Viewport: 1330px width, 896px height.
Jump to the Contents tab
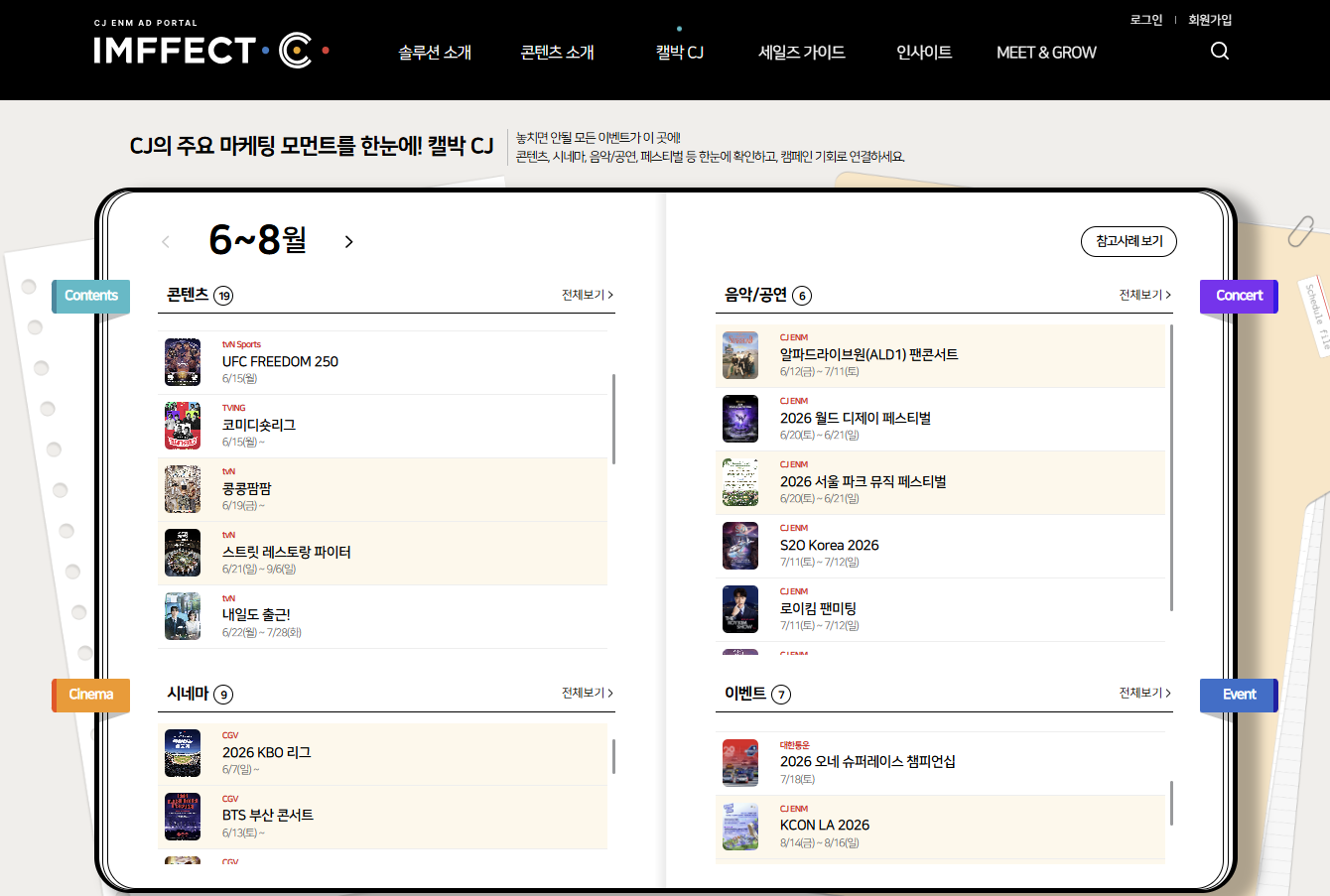coord(91,296)
